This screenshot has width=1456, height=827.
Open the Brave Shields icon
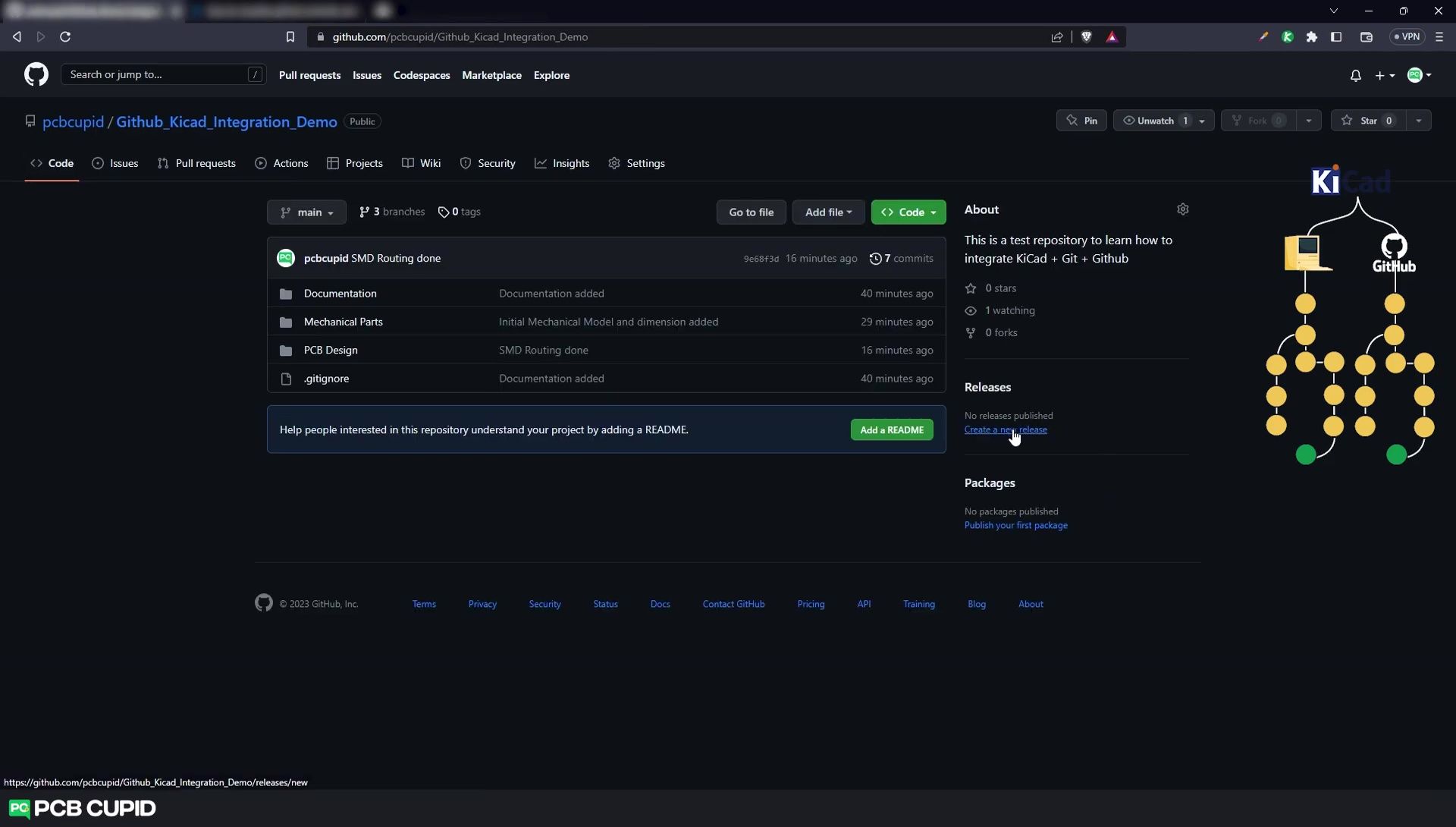(1087, 36)
